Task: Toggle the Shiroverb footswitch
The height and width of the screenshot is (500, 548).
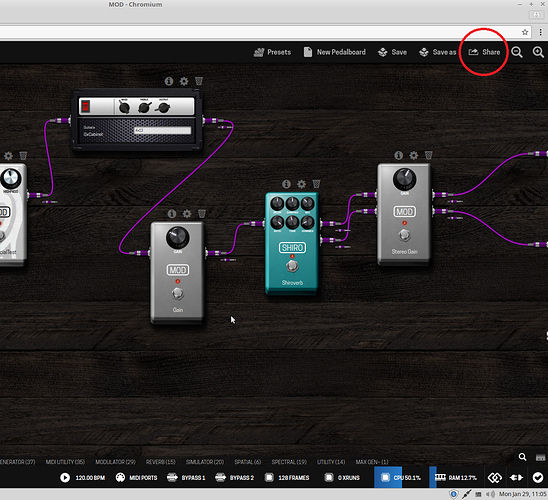Action: (292, 266)
